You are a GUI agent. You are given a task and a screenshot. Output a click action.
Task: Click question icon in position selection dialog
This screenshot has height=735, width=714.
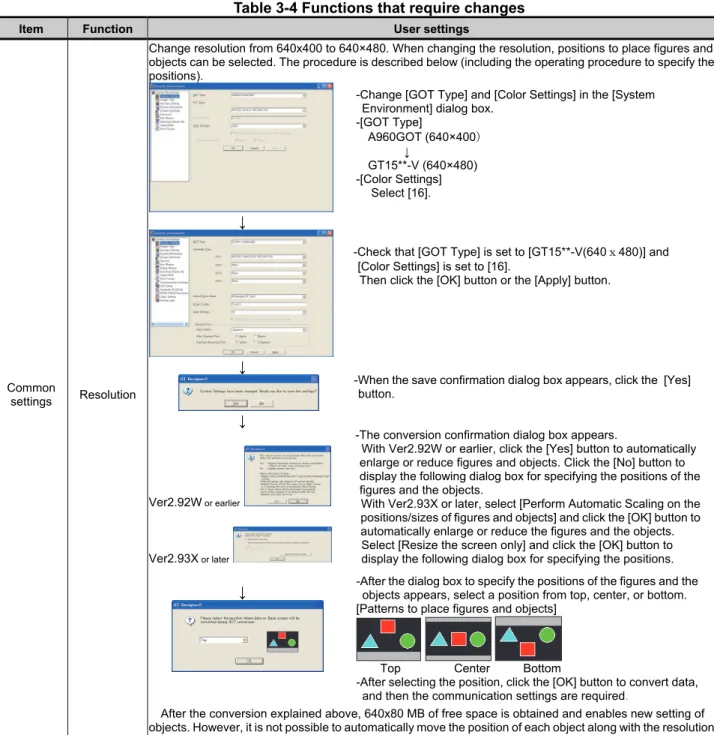point(190,621)
